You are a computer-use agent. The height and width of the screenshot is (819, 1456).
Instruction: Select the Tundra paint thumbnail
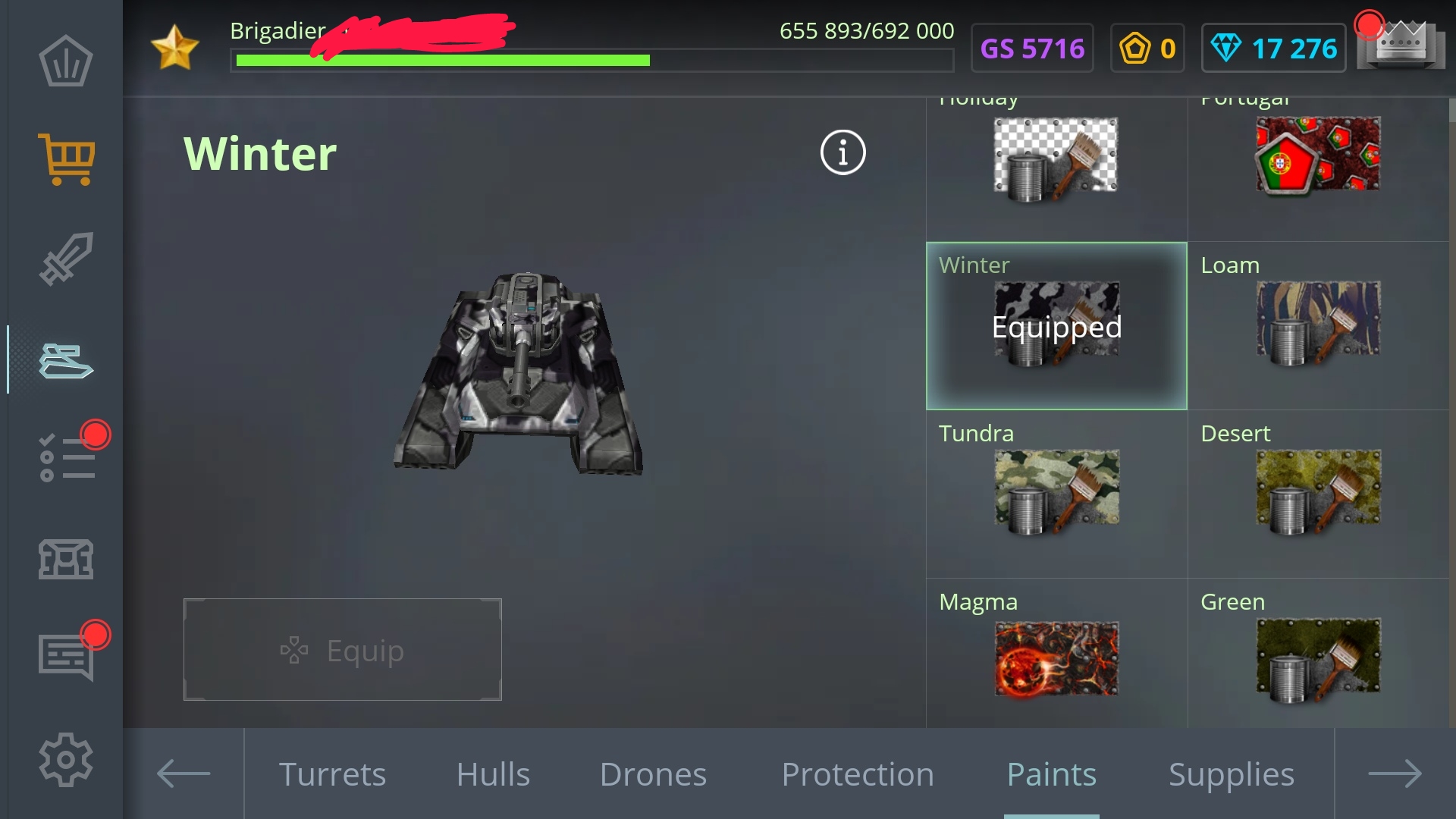[1056, 491]
